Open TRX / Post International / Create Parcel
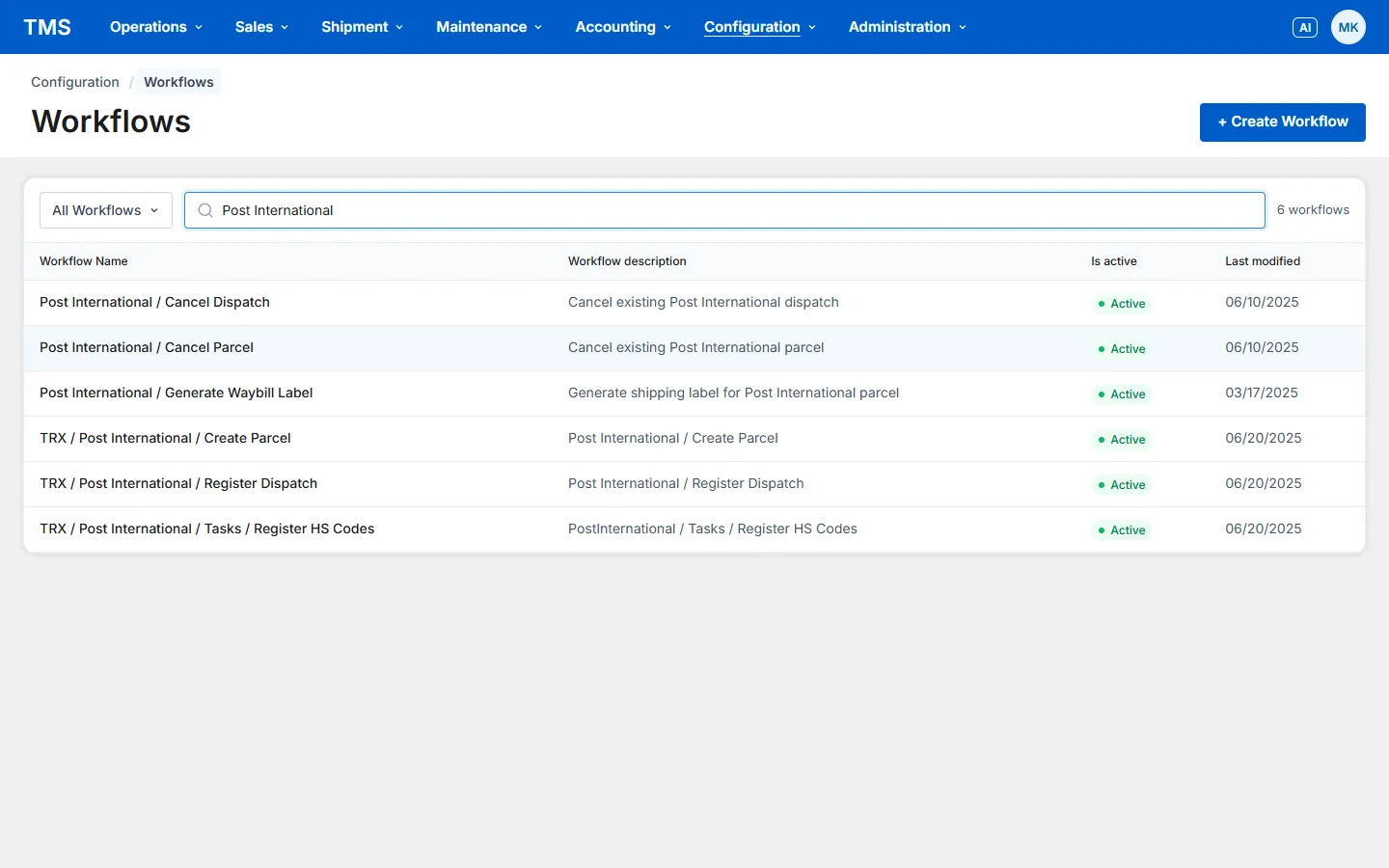This screenshot has height=868, width=1389. click(165, 439)
